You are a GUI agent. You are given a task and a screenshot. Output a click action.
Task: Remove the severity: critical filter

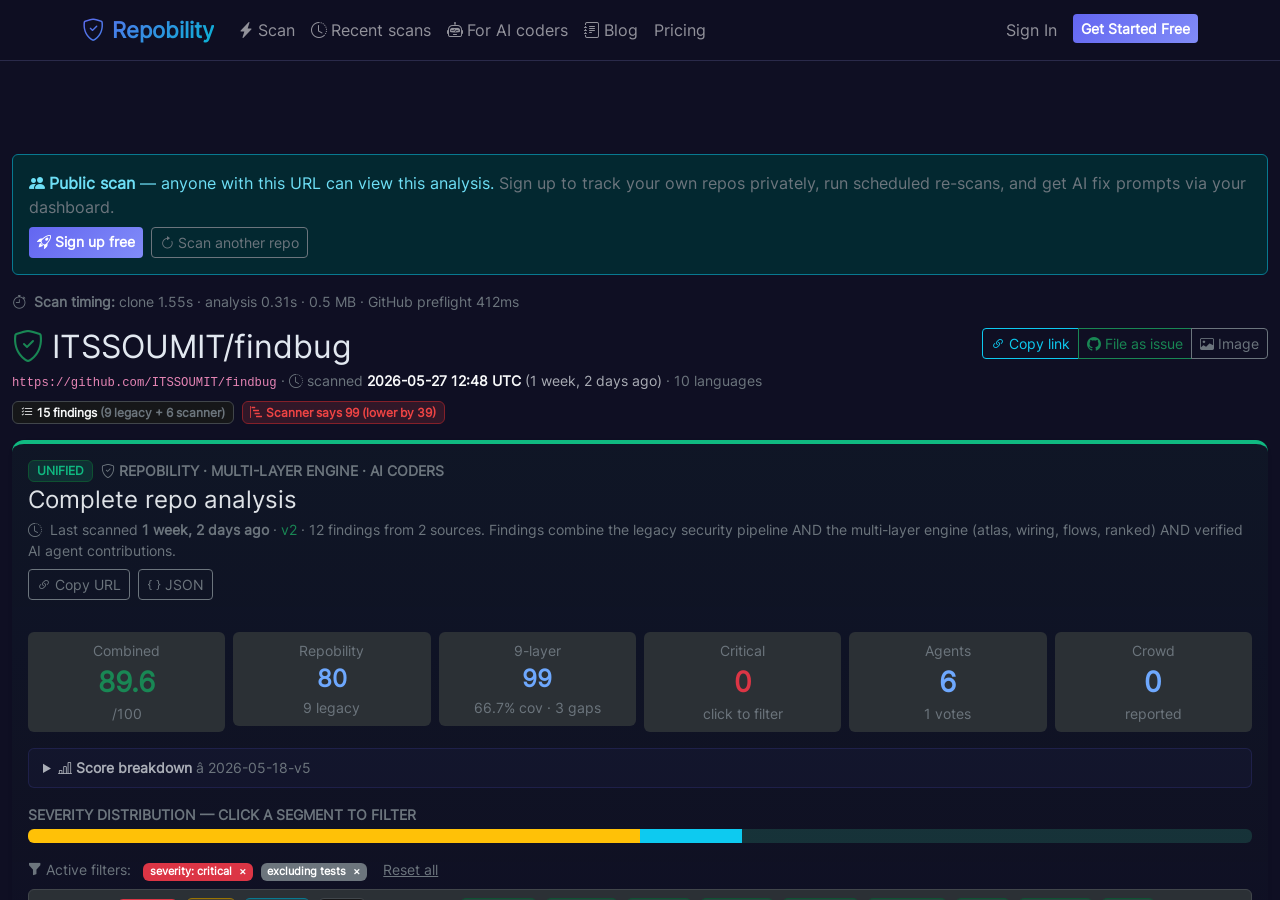242,872
